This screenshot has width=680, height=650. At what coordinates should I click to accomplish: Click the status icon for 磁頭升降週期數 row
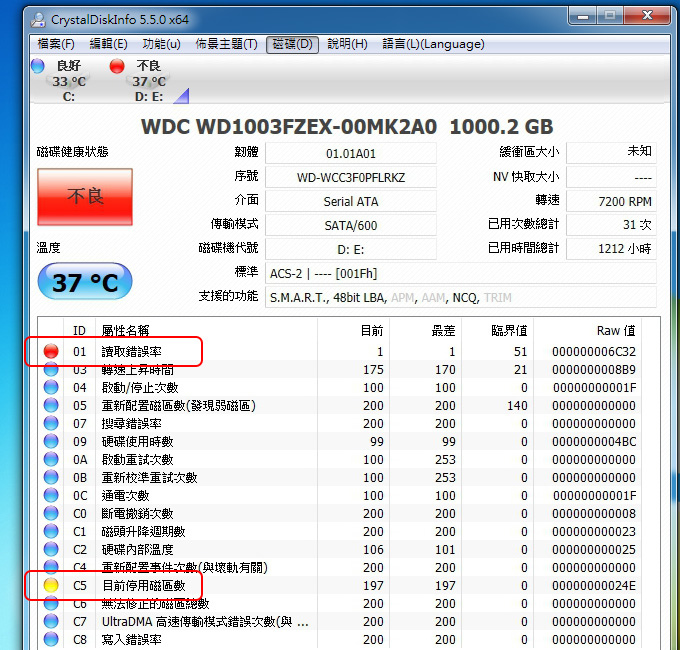pos(51,531)
